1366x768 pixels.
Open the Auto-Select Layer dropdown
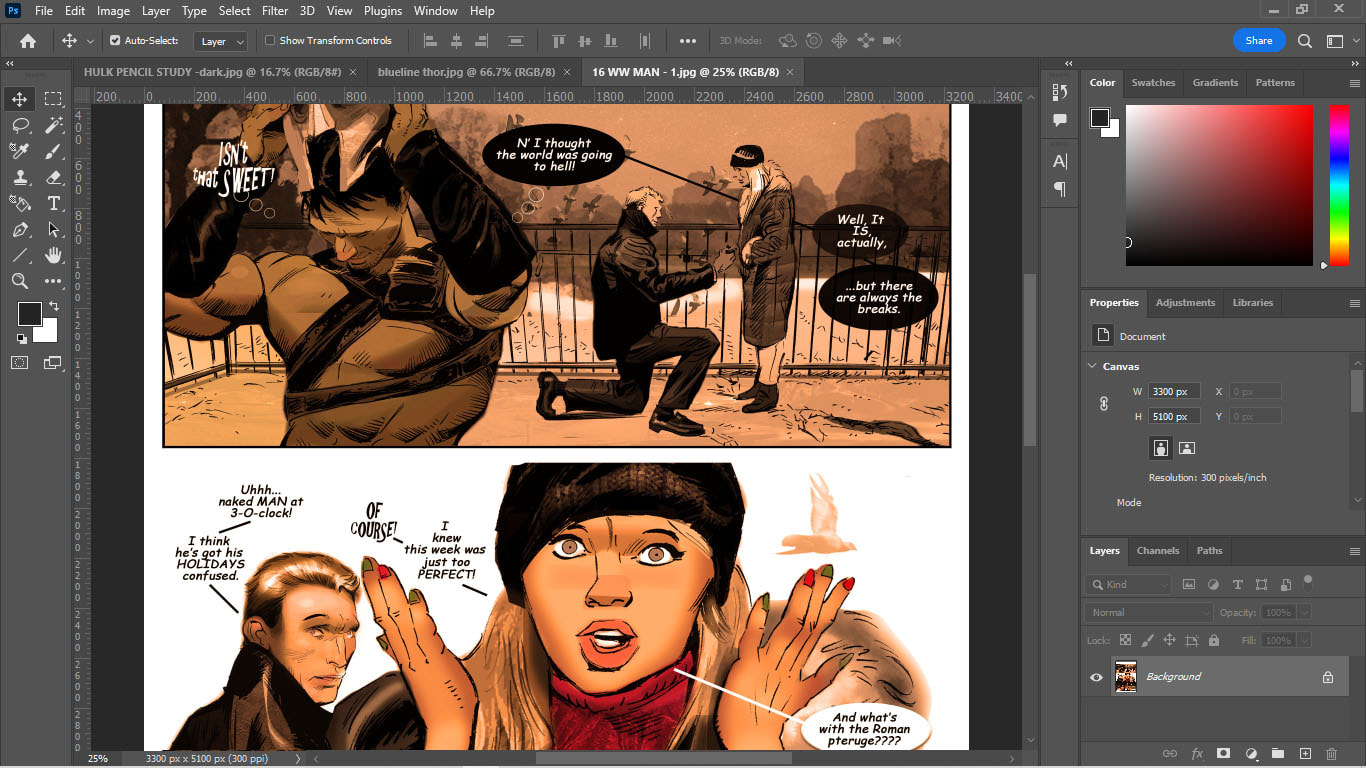click(x=221, y=41)
